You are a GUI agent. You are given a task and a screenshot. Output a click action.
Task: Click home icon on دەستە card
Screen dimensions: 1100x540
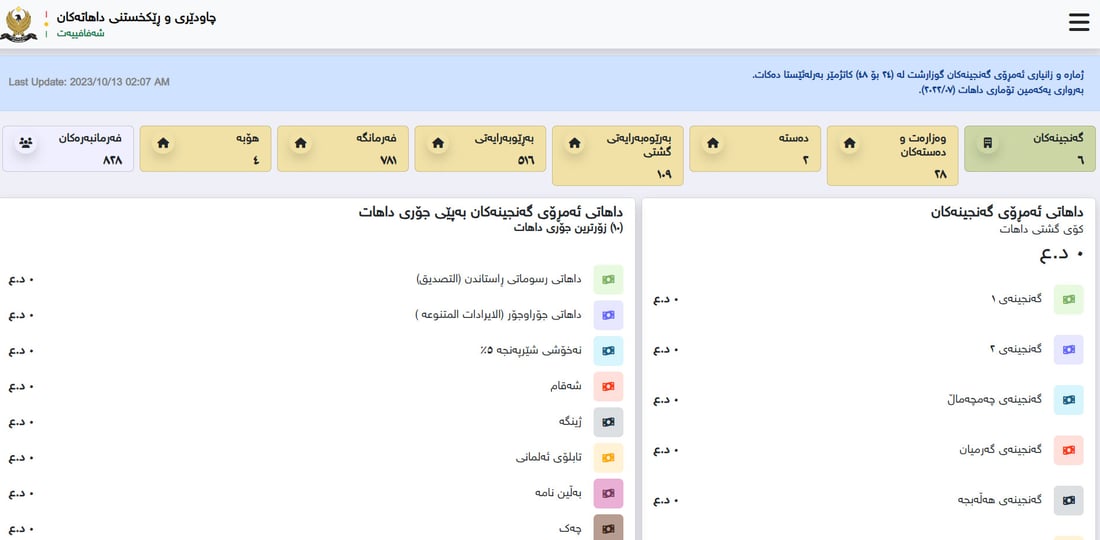click(713, 143)
